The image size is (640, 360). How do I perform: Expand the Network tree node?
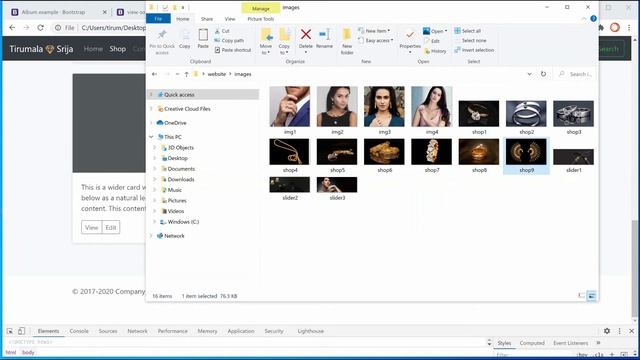click(151, 236)
